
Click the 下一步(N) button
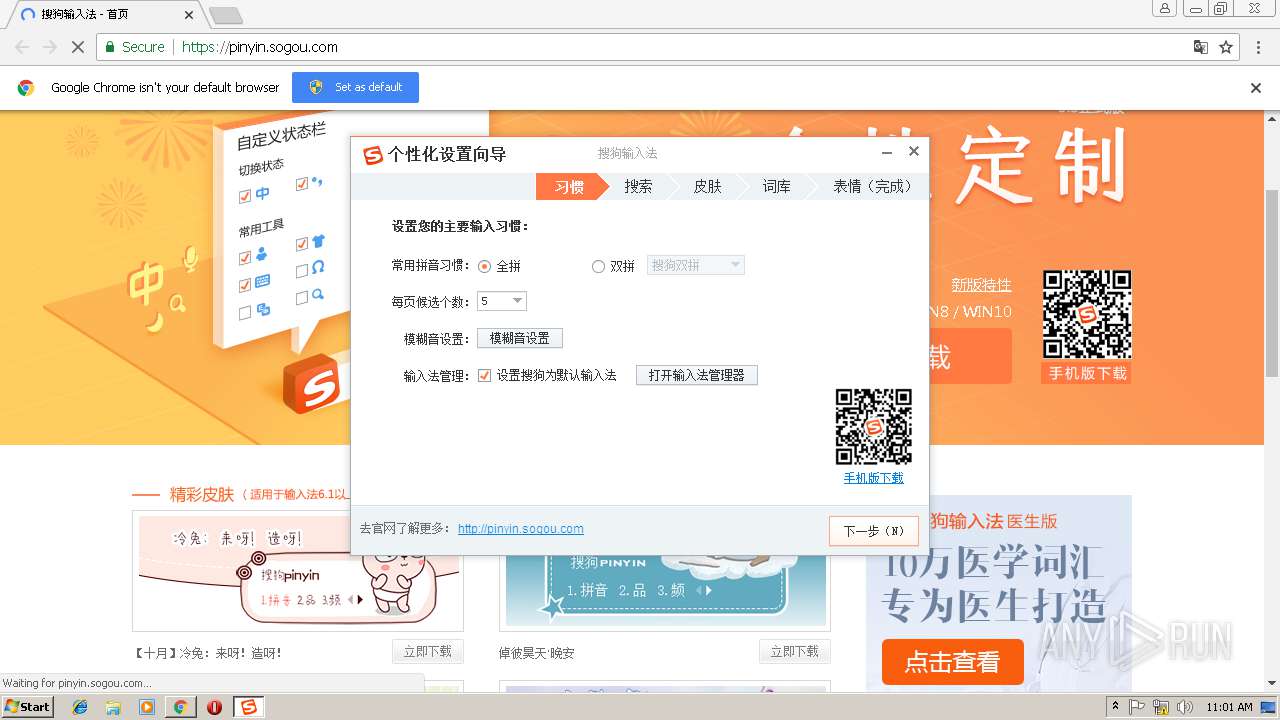click(x=873, y=531)
